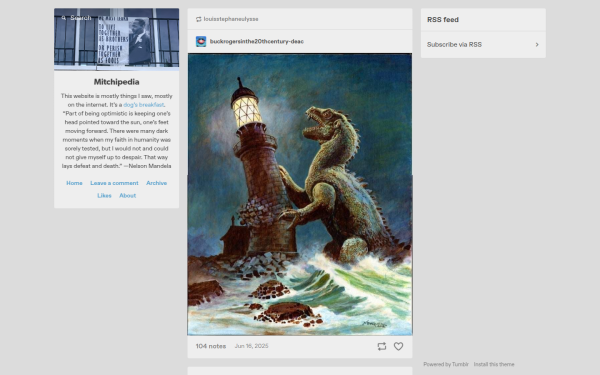Click the Mitchipedia header banner image
The width and height of the screenshot is (600, 375).
116,40
